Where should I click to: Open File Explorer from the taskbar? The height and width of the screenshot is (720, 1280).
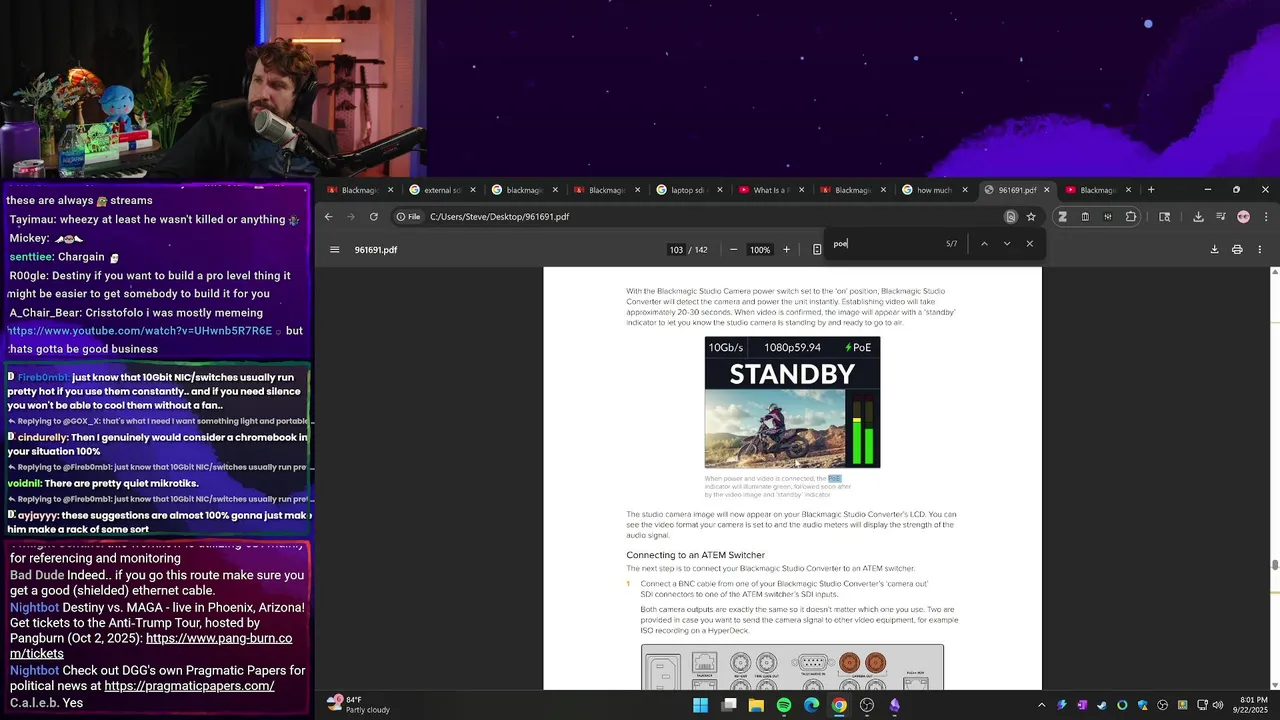(756, 705)
